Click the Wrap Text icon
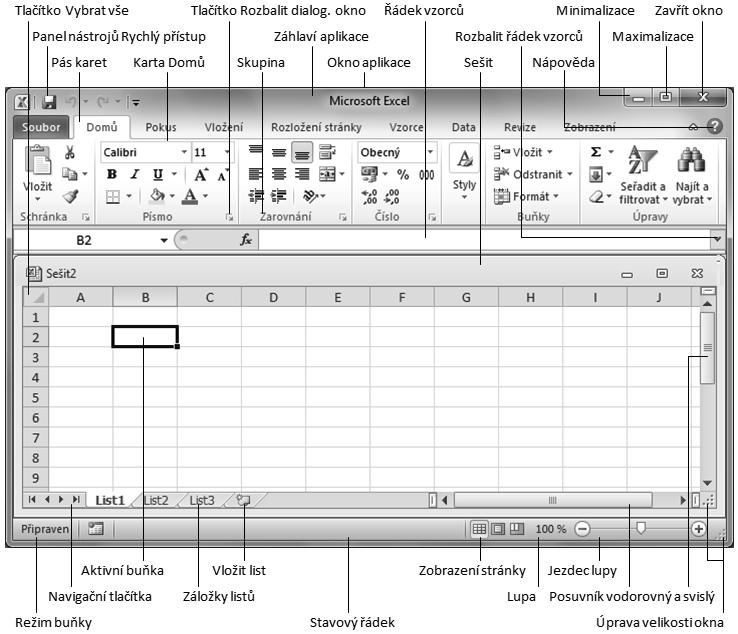This screenshot has width=738, height=634. click(x=327, y=152)
